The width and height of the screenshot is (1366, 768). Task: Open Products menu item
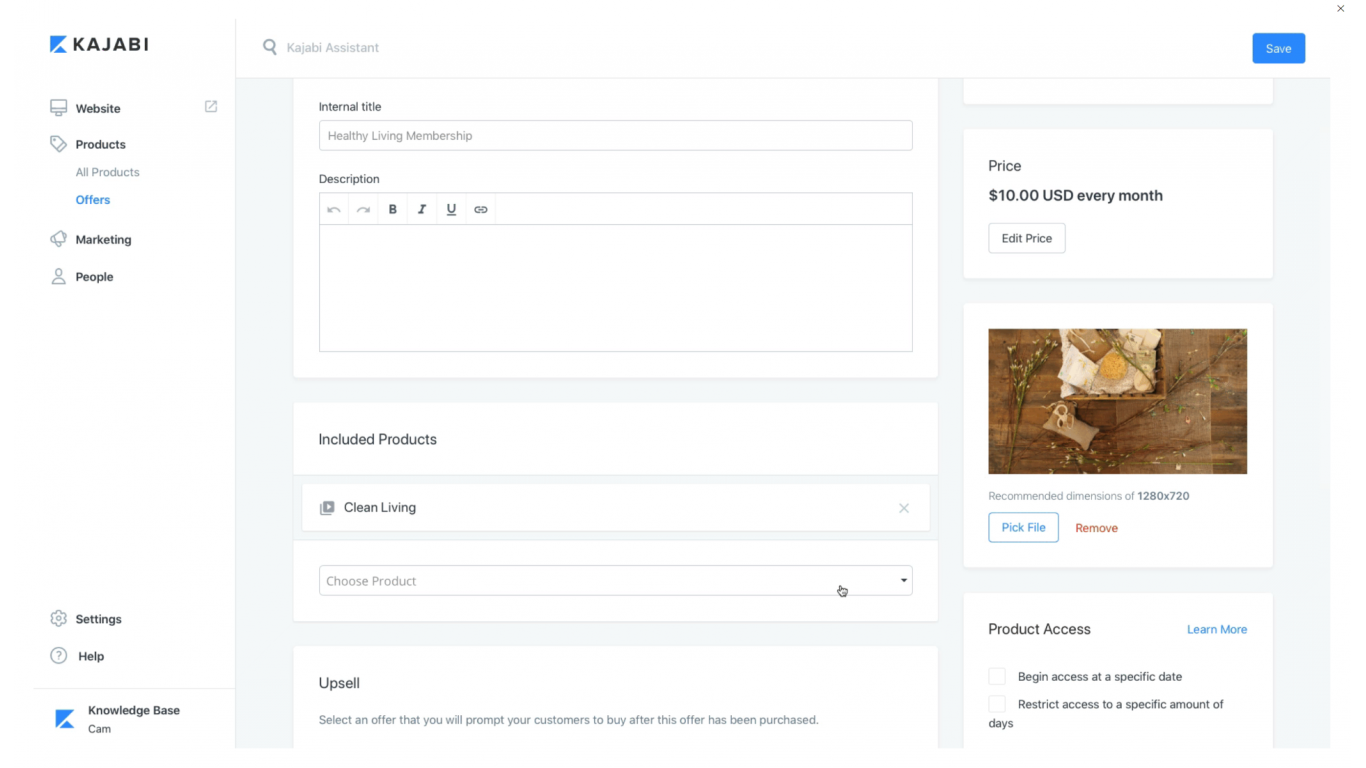[100, 144]
